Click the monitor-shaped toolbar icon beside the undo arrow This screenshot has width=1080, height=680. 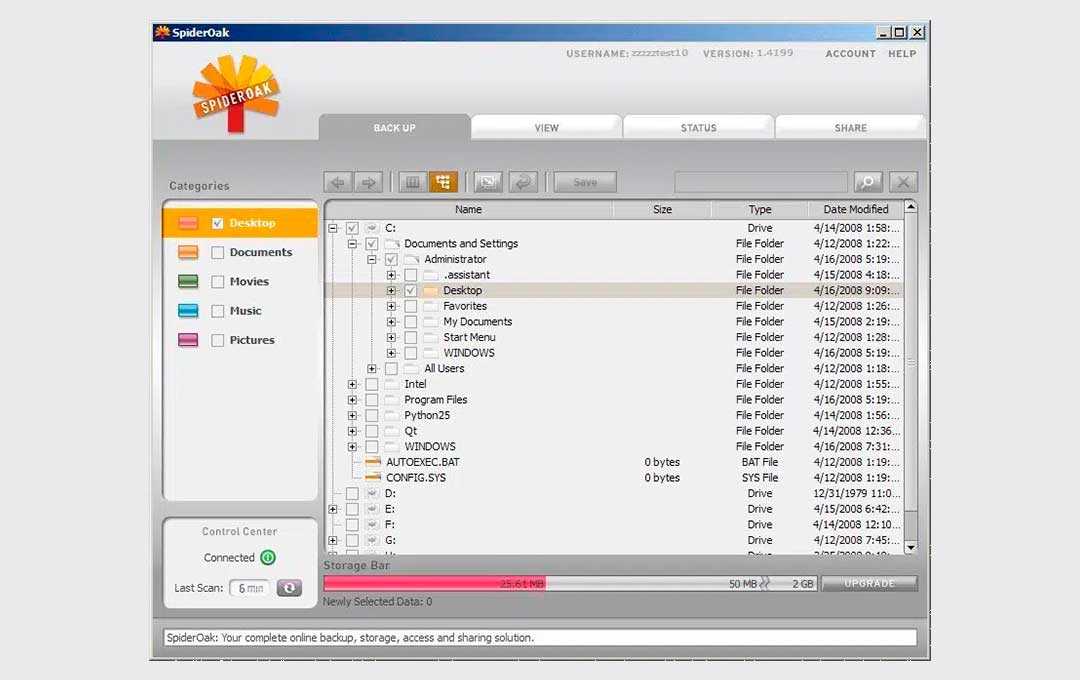pyautogui.click(x=488, y=182)
